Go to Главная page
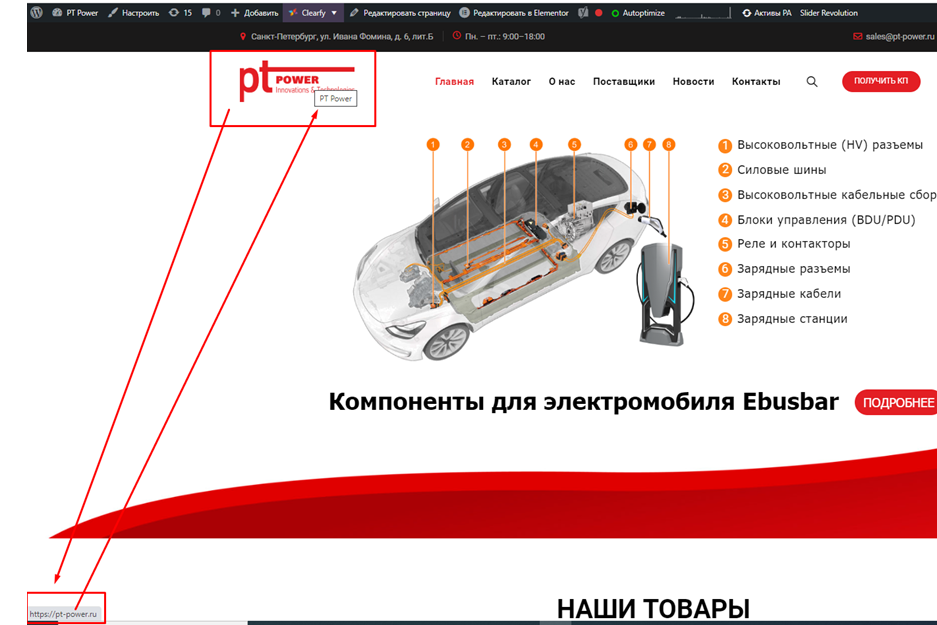This screenshot has height=625, width=937. tap(454, 81)
